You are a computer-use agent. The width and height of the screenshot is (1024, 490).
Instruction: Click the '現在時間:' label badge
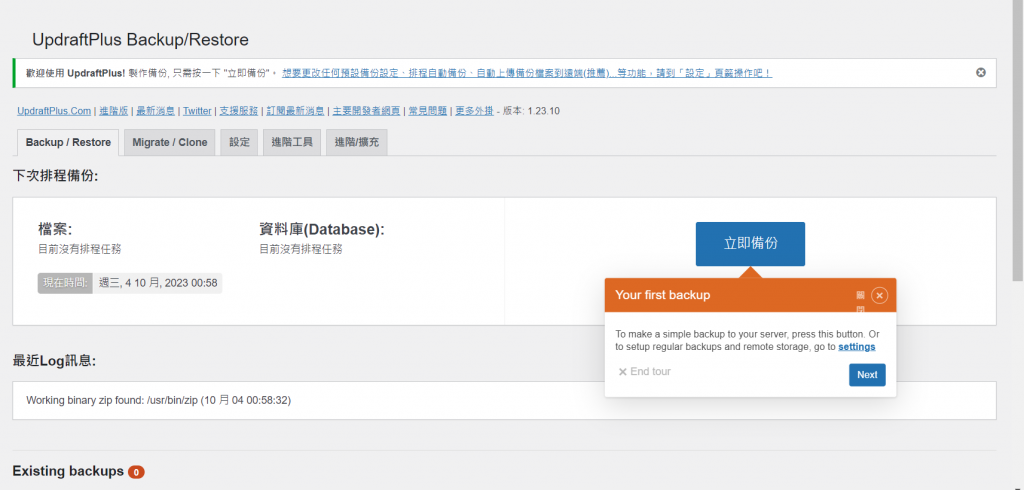(x=65, y=283)
